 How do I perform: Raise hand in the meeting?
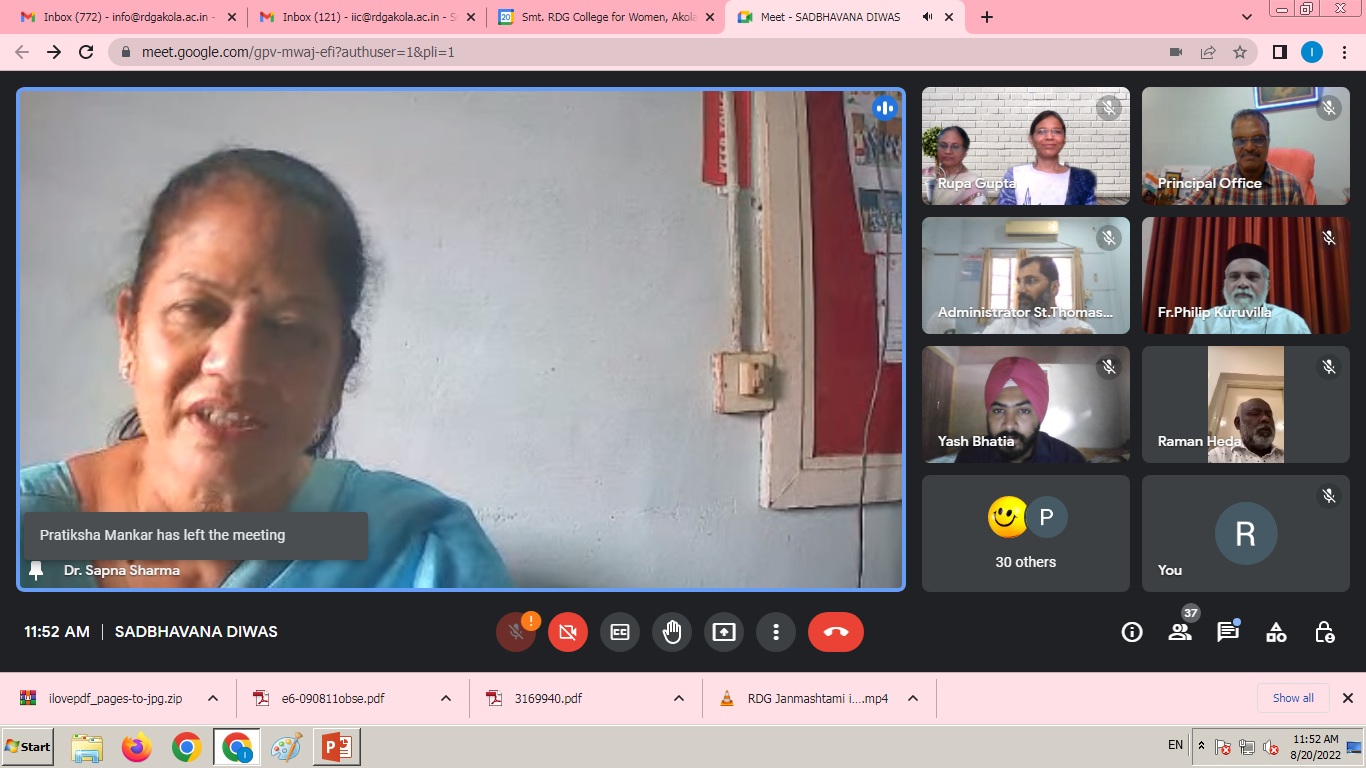click(672, 632)
